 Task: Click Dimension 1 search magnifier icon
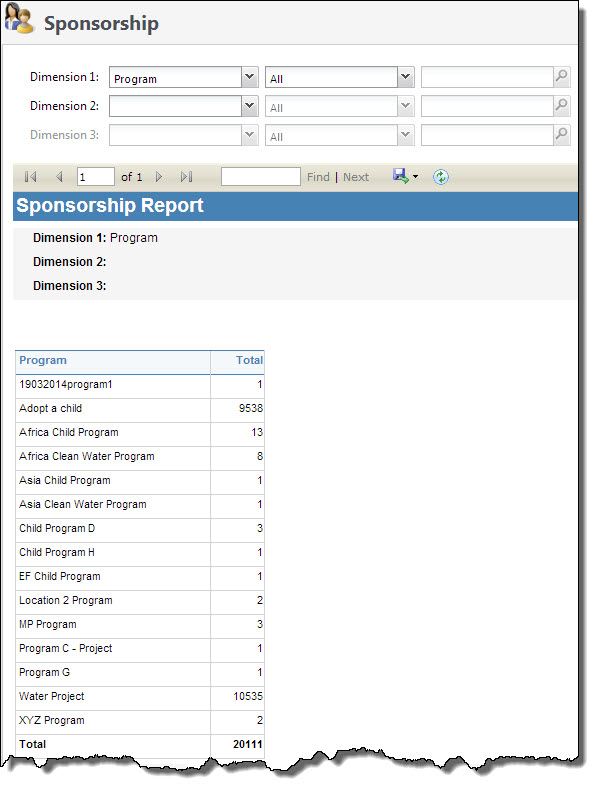pos(562,76)
